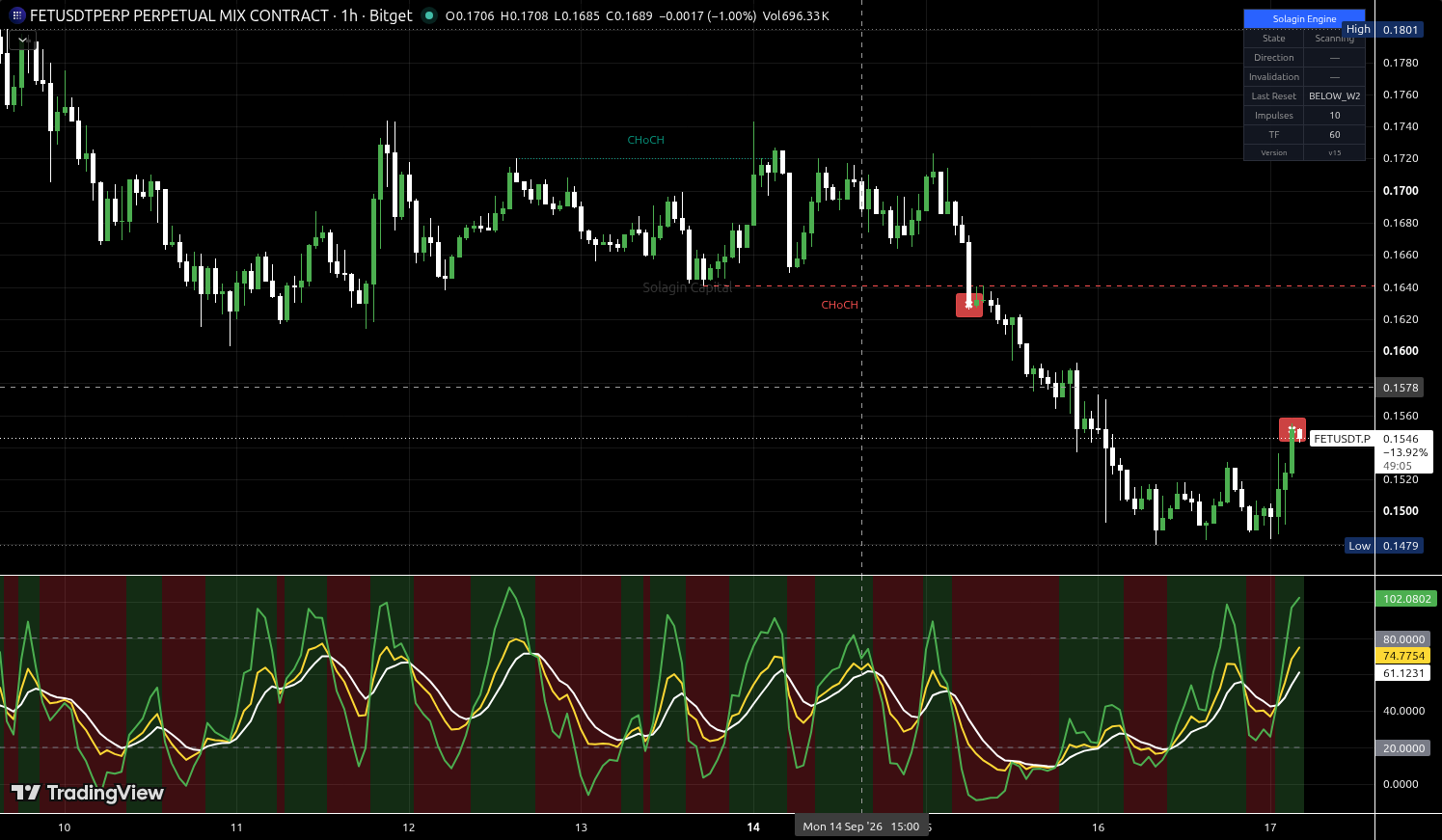
Task: Click date 12 on the time axis
Action: (x=409, y=827)
